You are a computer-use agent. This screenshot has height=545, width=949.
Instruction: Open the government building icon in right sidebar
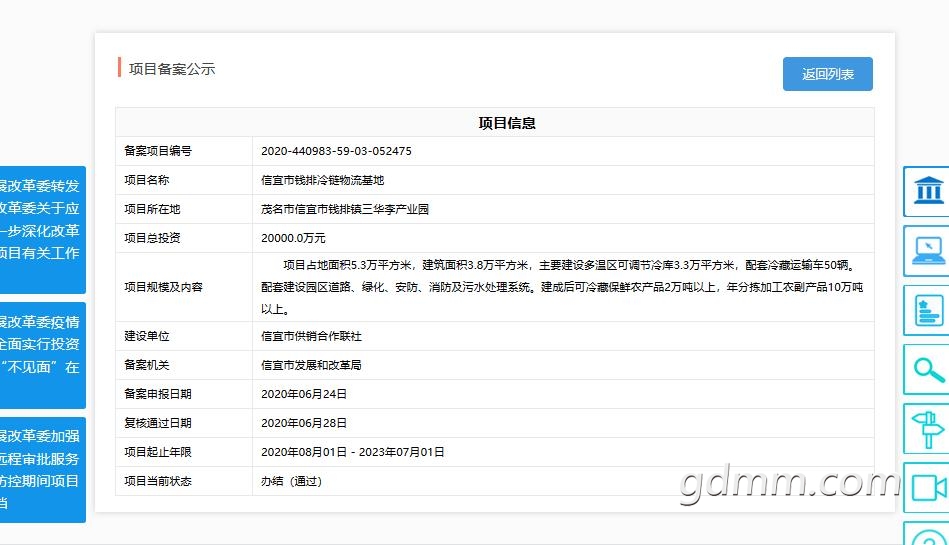coord(927,191)
